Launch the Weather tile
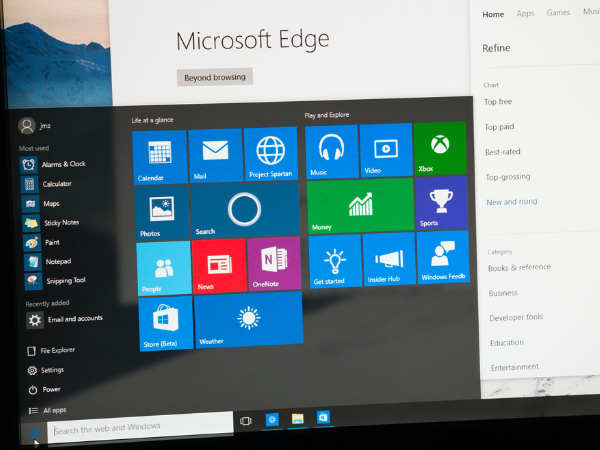Viewport: 600px width, 450px height. [247, 320]
